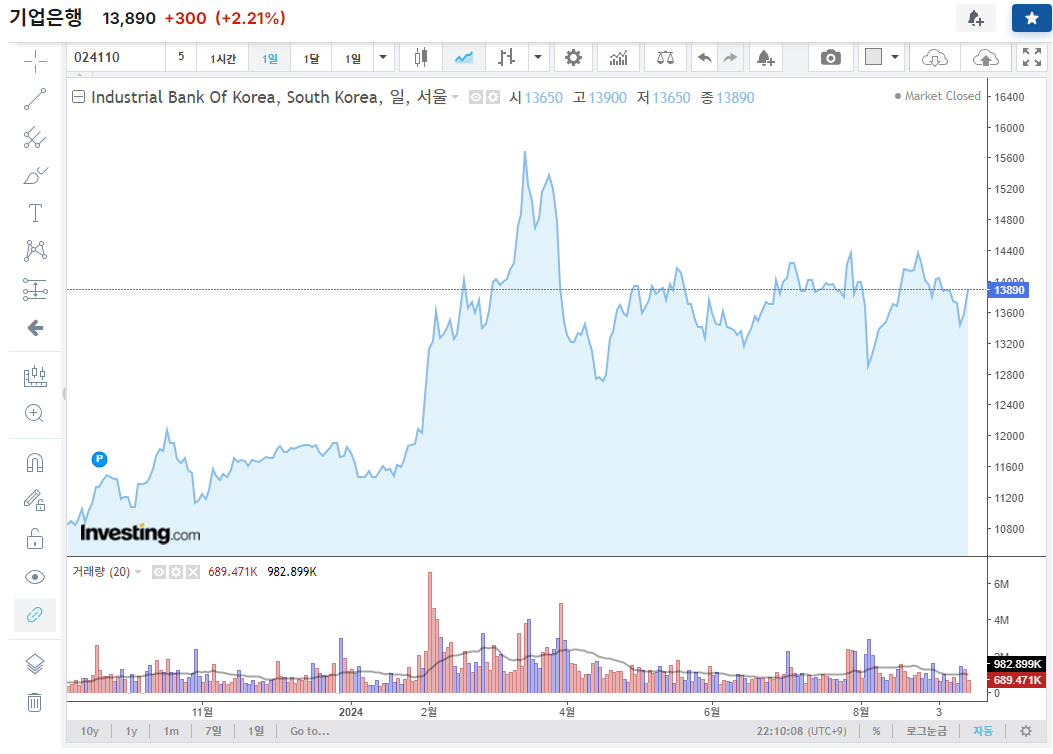Screen dimensions: 1053x754
Task: Open the interval dropdown arrow
Action: [383, 58]
